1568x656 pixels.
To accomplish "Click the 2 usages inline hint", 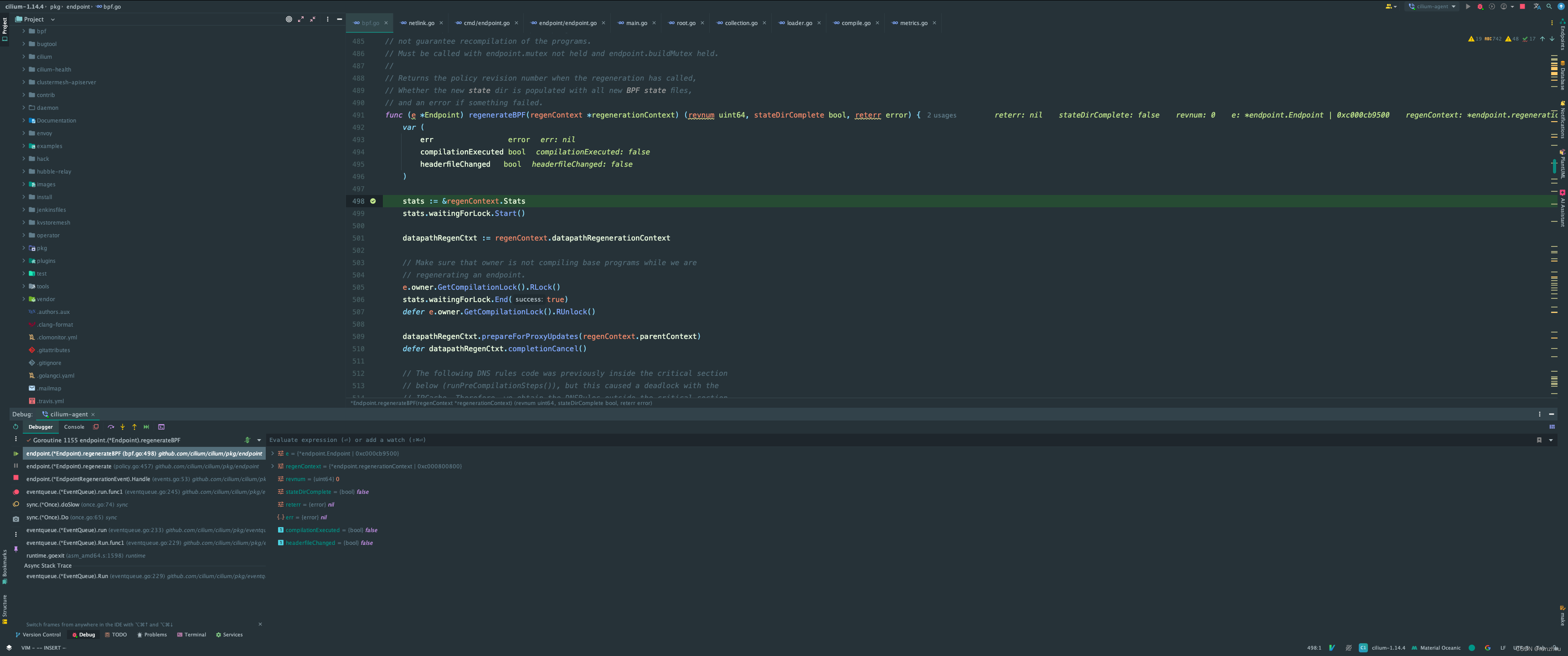I will pos(941,114).
